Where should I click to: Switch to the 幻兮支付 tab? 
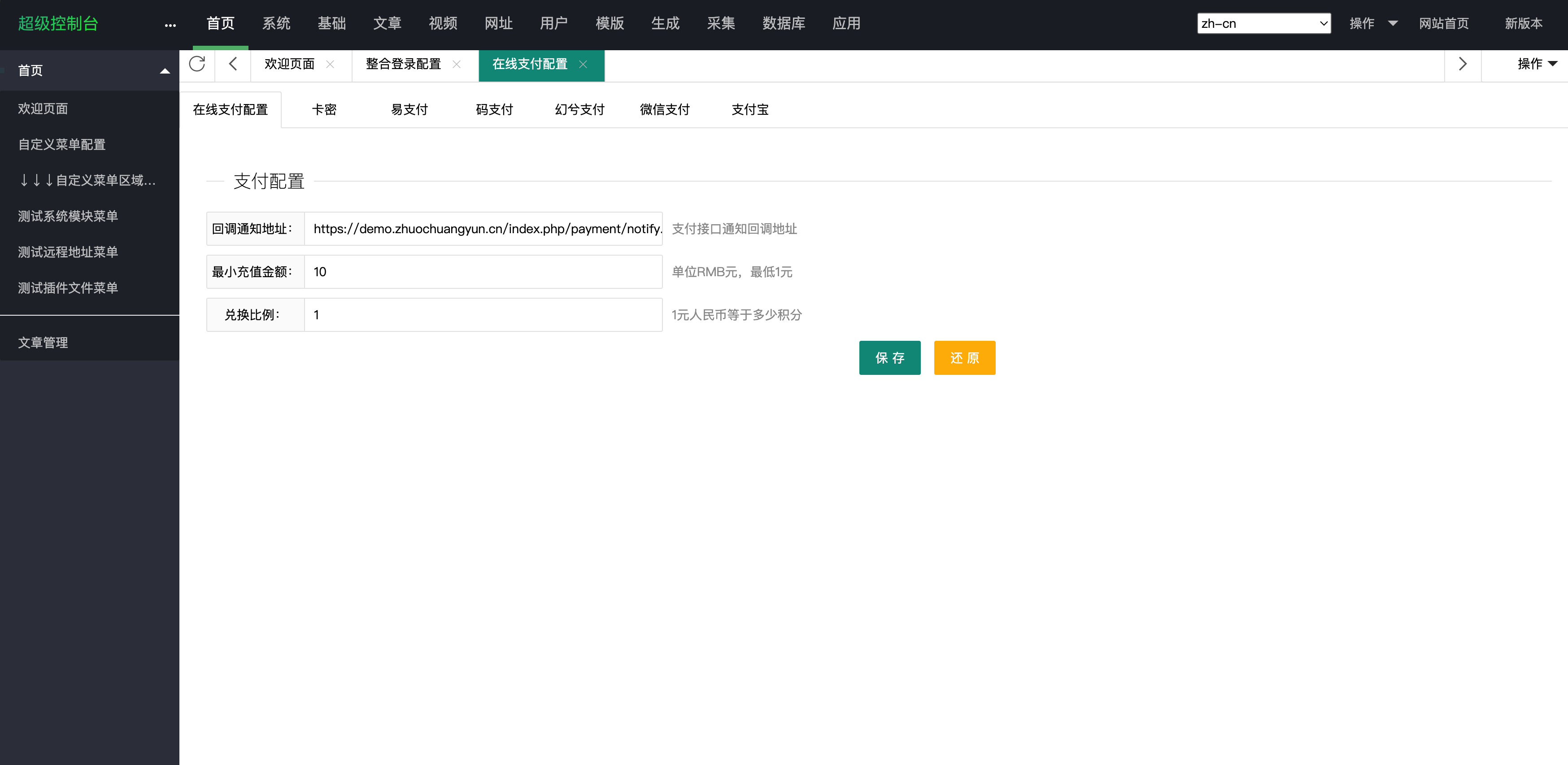tap(579, 109)
